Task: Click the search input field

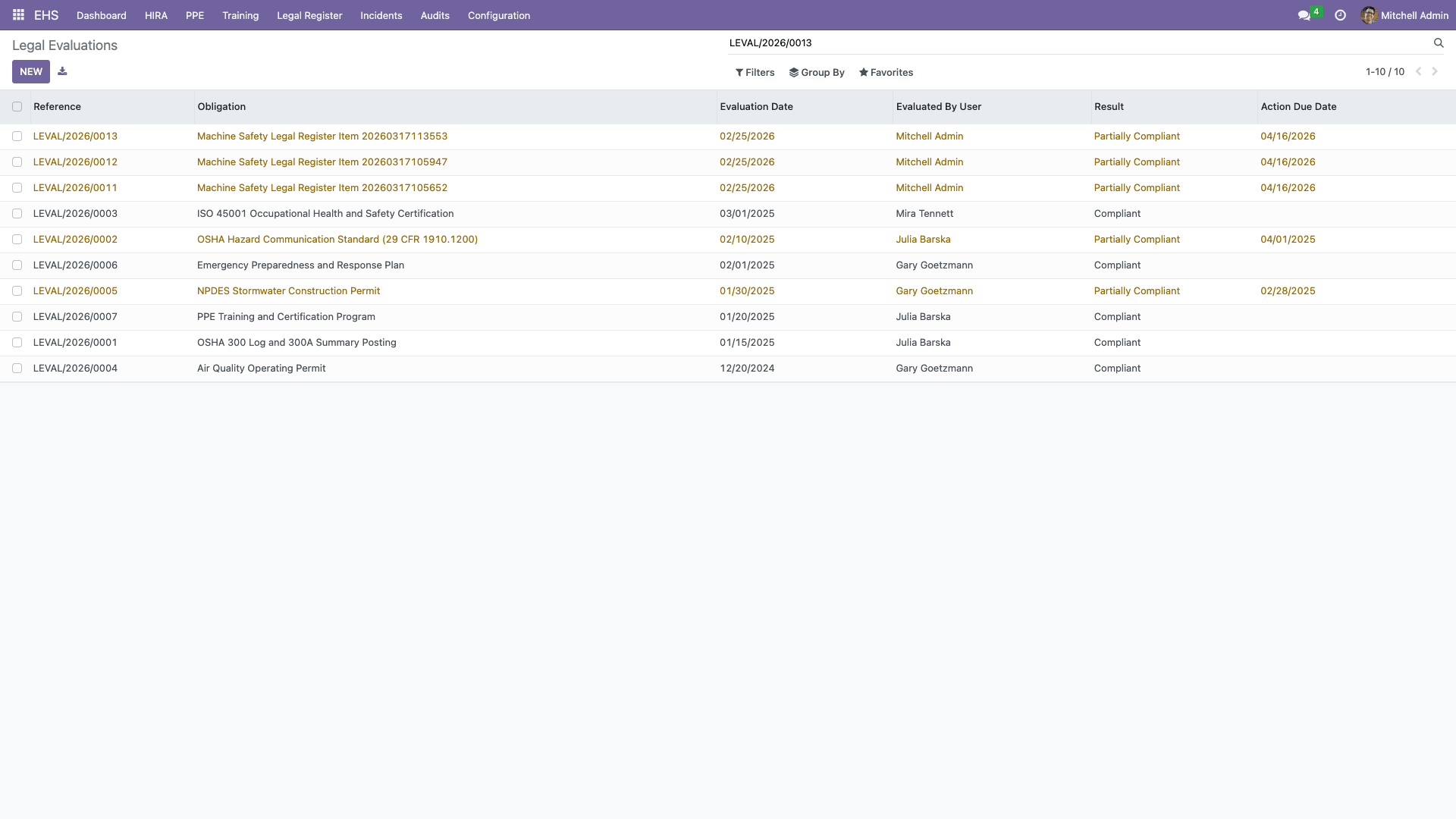Action: pyautogui.click(x=1077, y=43)
